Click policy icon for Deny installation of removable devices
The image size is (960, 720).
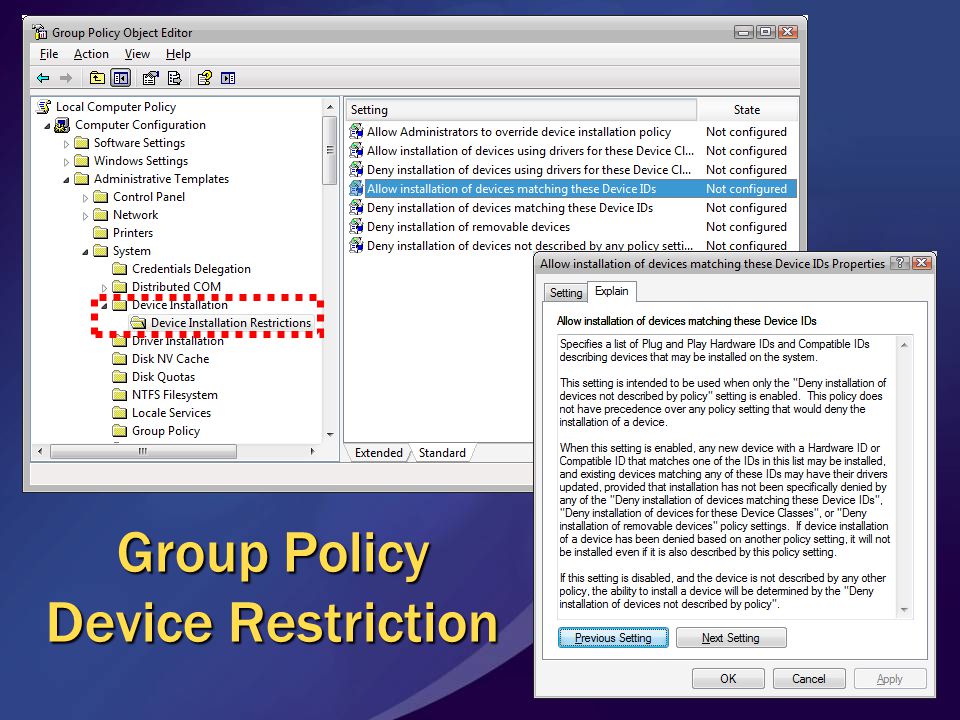click(356, 227)
